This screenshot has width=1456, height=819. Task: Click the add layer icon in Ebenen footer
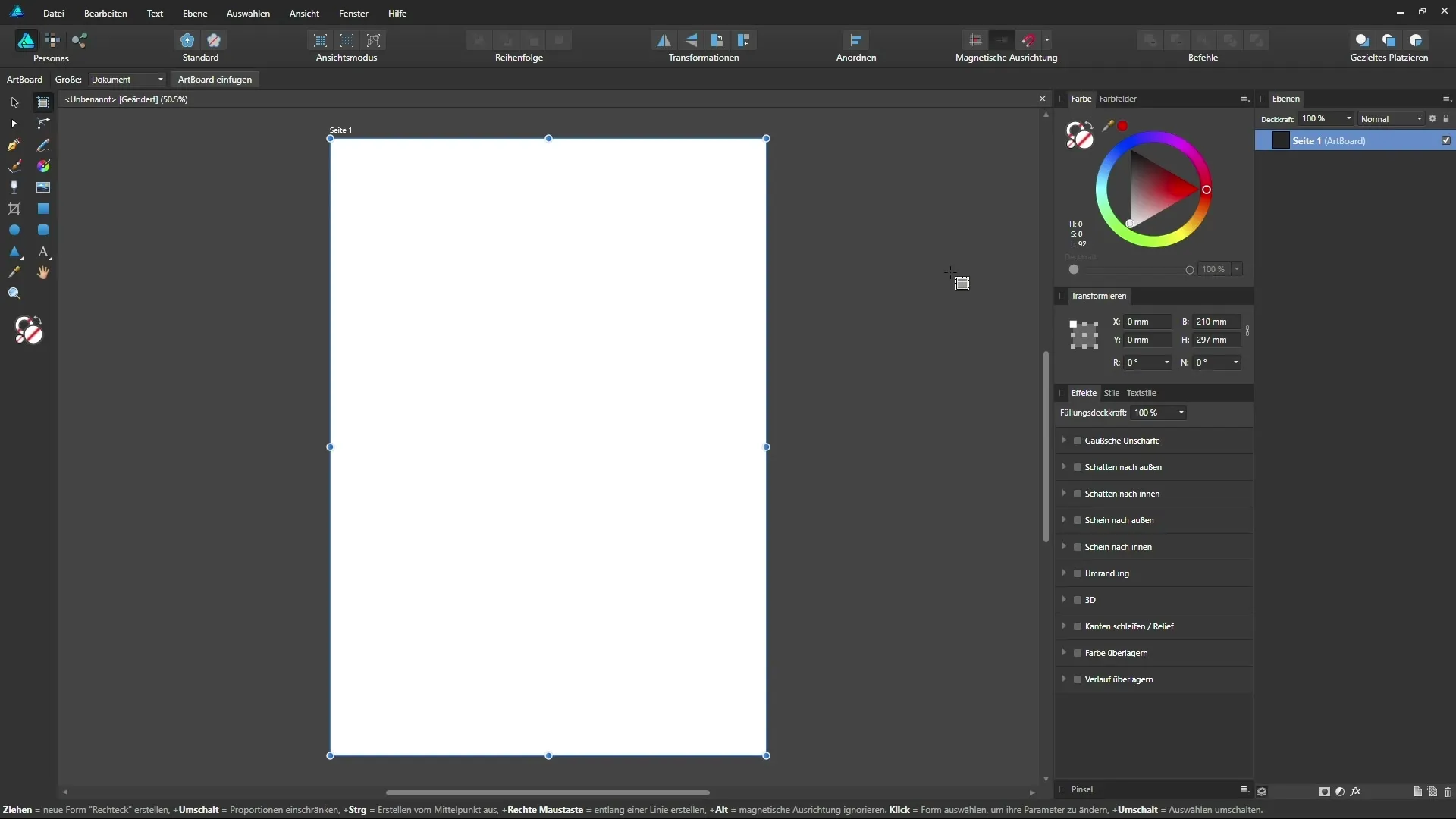[x=1417, y=792]
